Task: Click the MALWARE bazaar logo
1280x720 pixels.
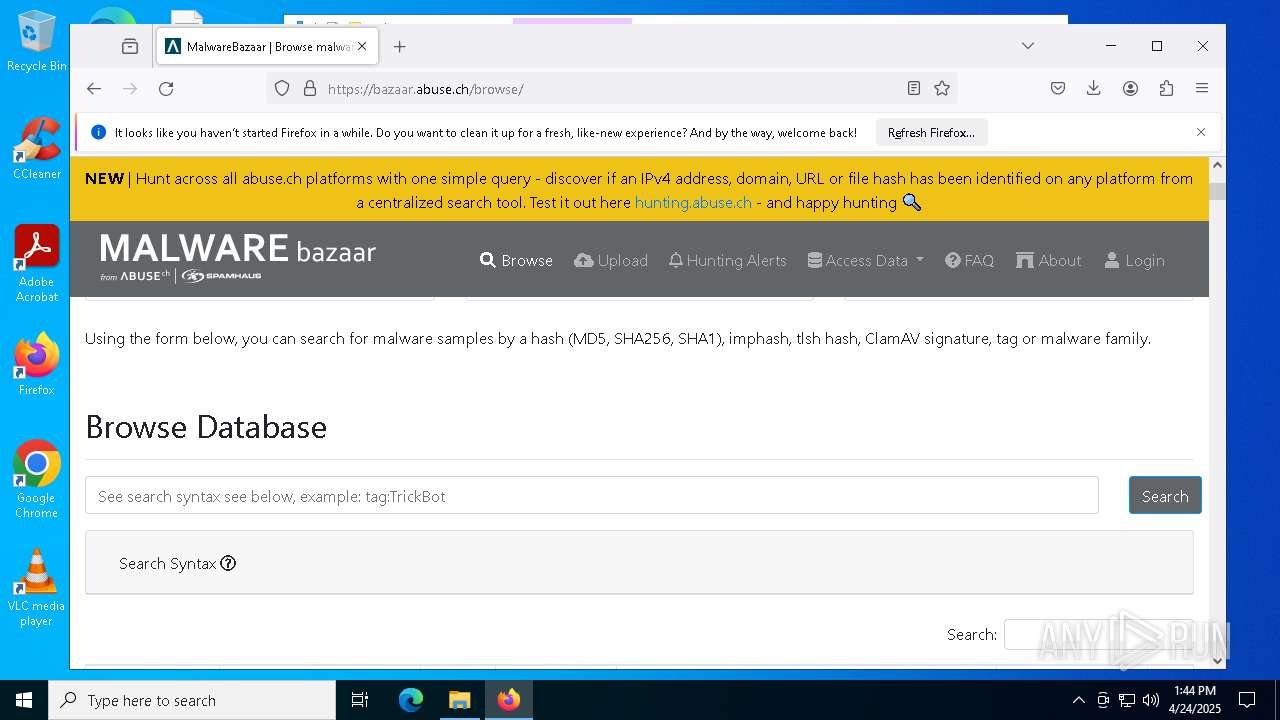Action: [x=238, y=258]
